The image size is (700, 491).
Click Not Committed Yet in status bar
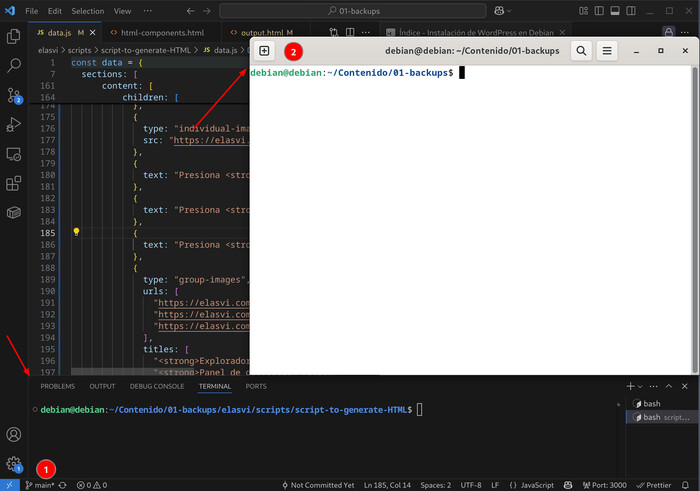[x=318, y=485]
